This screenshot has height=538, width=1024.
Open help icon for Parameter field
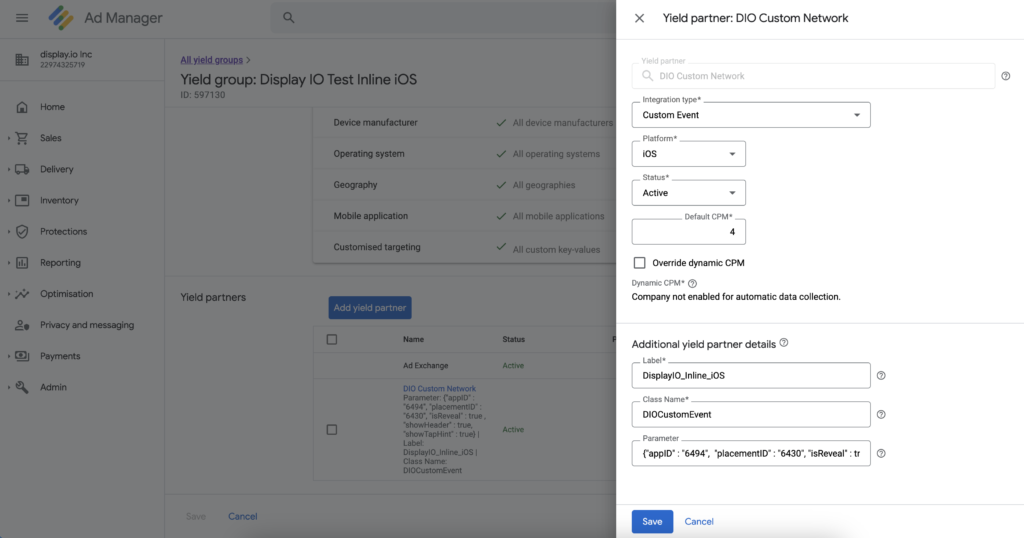(881, 453)
